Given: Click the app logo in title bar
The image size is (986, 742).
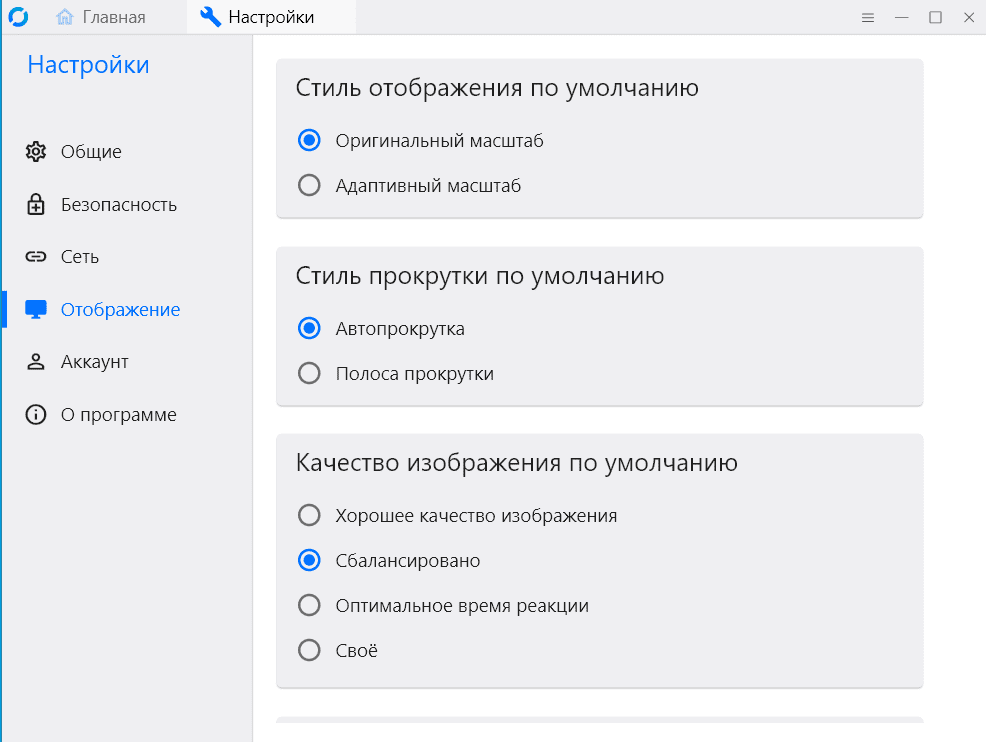Looking at the screenshot, I should coord(18,17).
